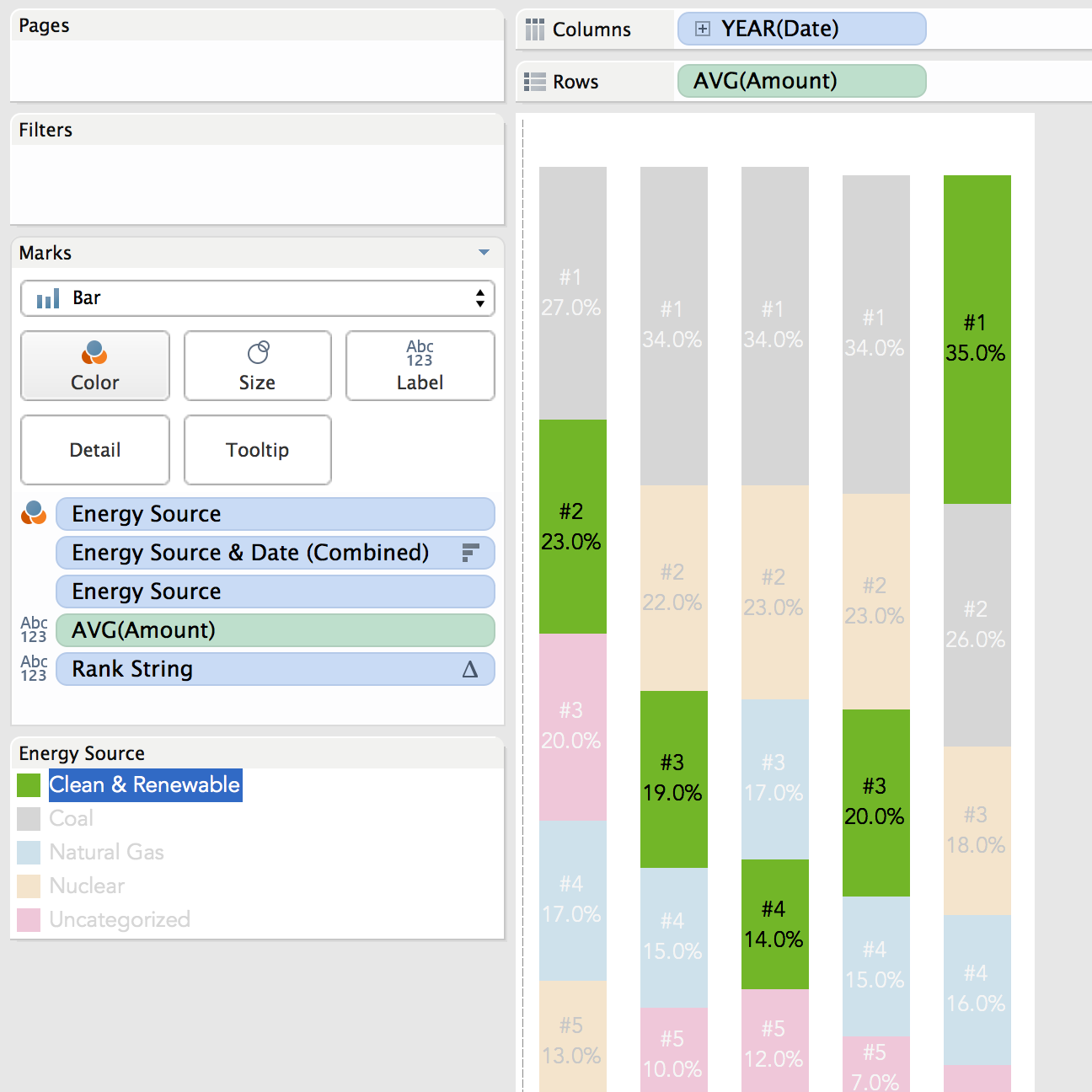Select the Nuclear legend item
Image resolution: width=1092 pixels, height=1092 pixels.
tap(87, 886)
